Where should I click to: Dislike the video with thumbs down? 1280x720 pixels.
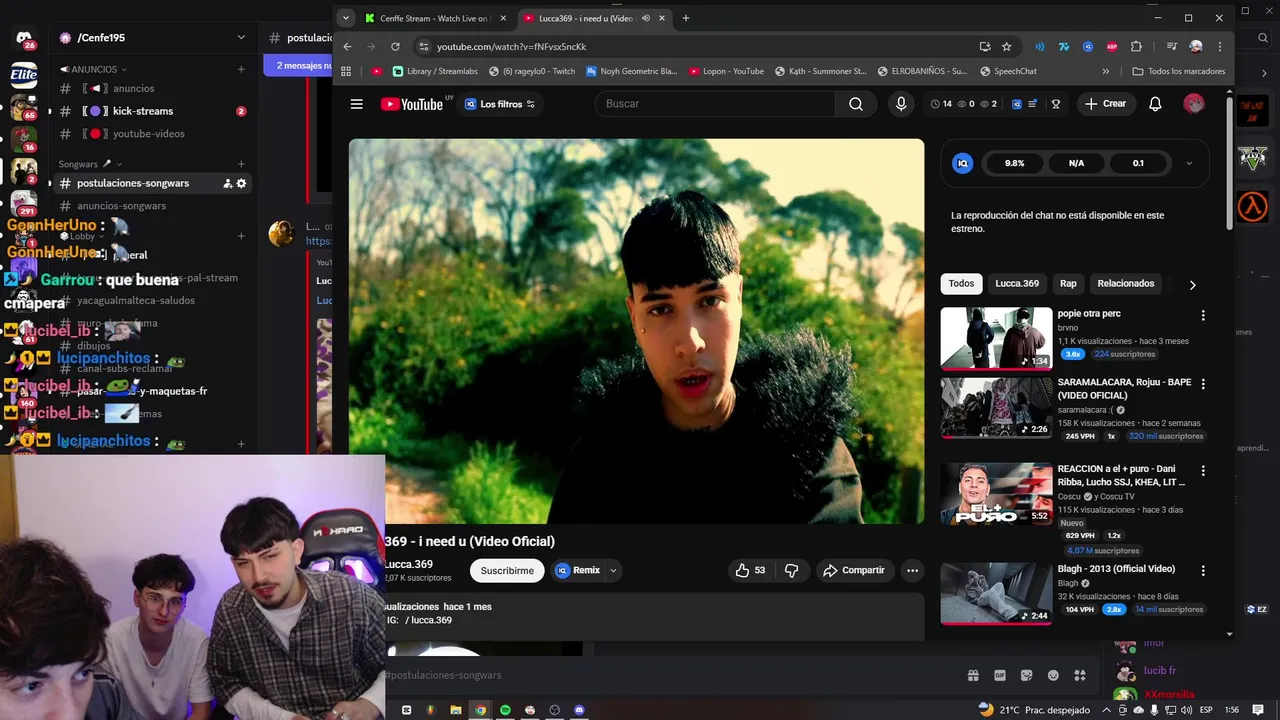(792, 570)
